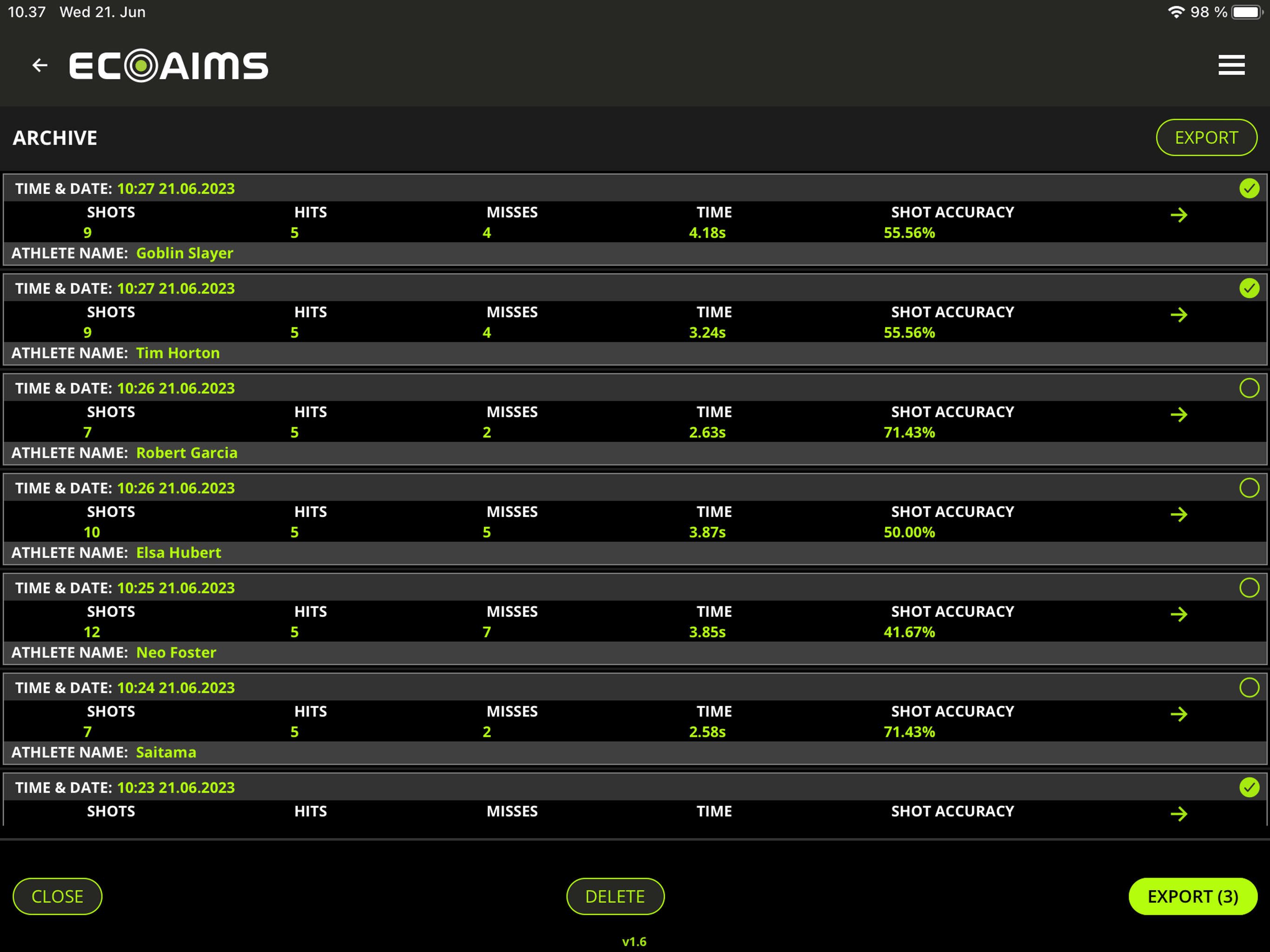Image resolution: width=1270 pixels, height=952 pixels.
Task: Click Tim Horton's 55.56% accuracy
Action: coord(909,333)
